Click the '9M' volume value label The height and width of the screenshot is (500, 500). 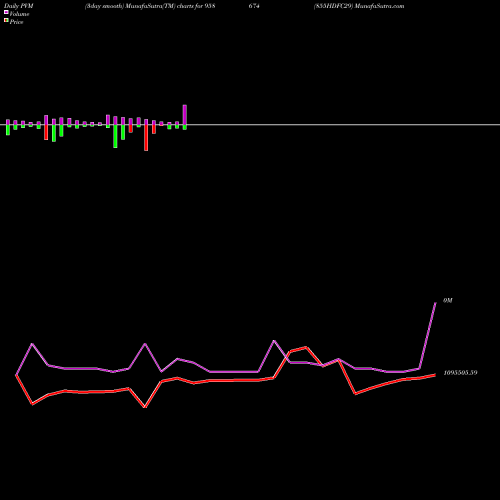(448, 301)
